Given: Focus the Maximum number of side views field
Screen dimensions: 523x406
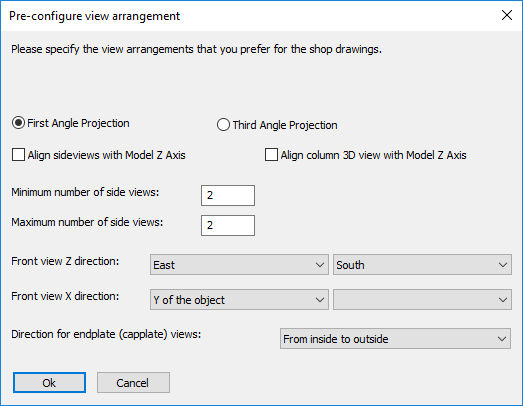Looking at the screenshot, I should (x=228, y=226).
